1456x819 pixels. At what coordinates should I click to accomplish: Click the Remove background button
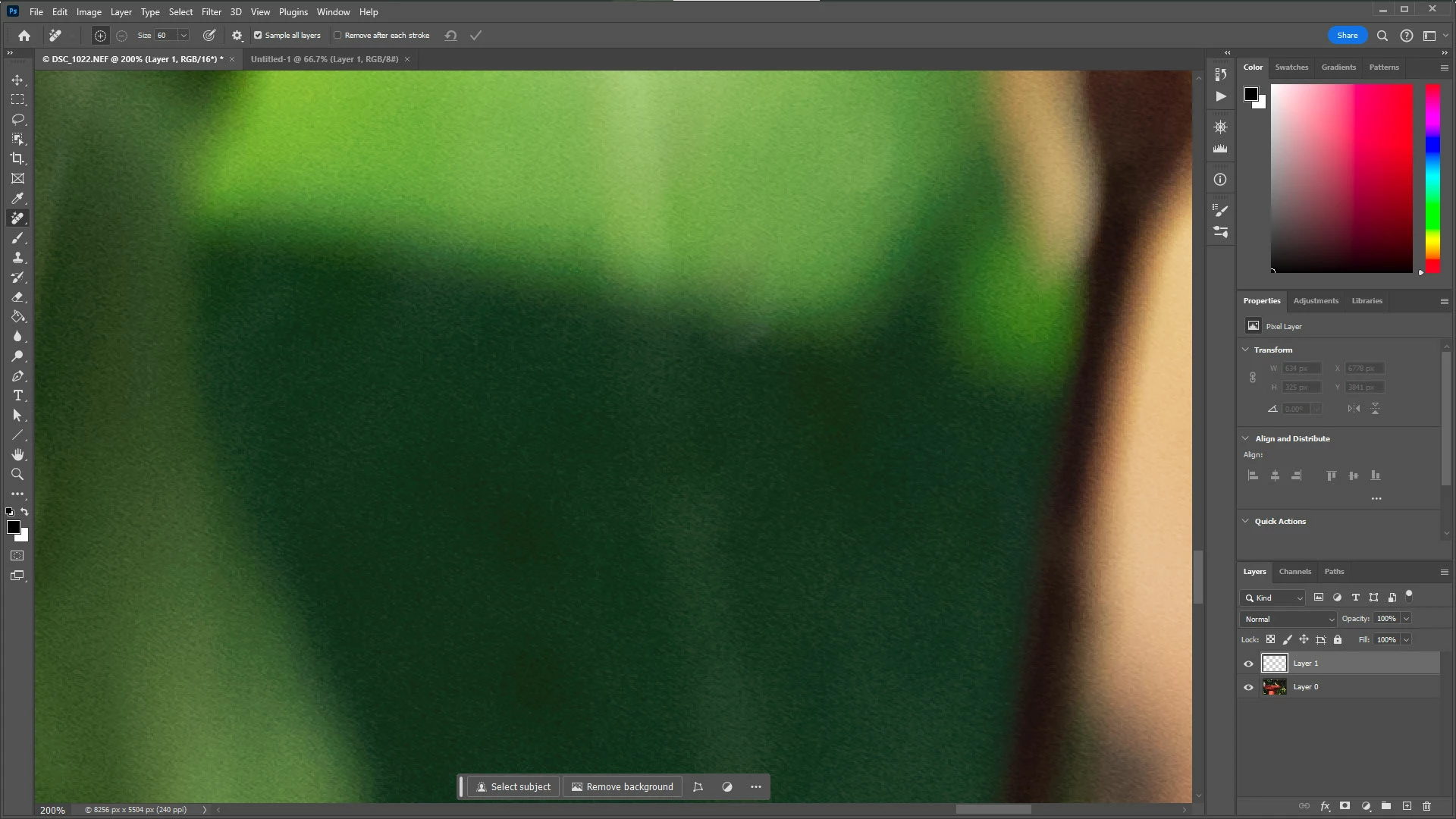(x=622, y=786)
